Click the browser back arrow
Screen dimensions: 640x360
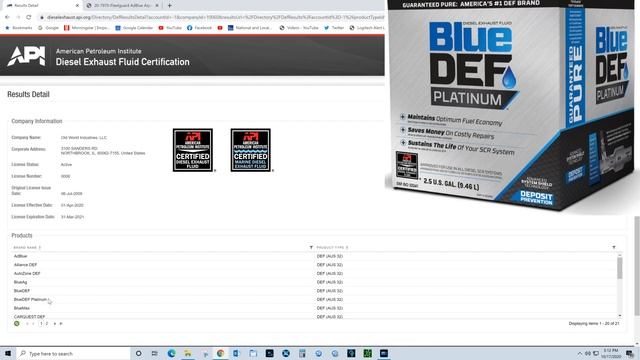(7, 17)
